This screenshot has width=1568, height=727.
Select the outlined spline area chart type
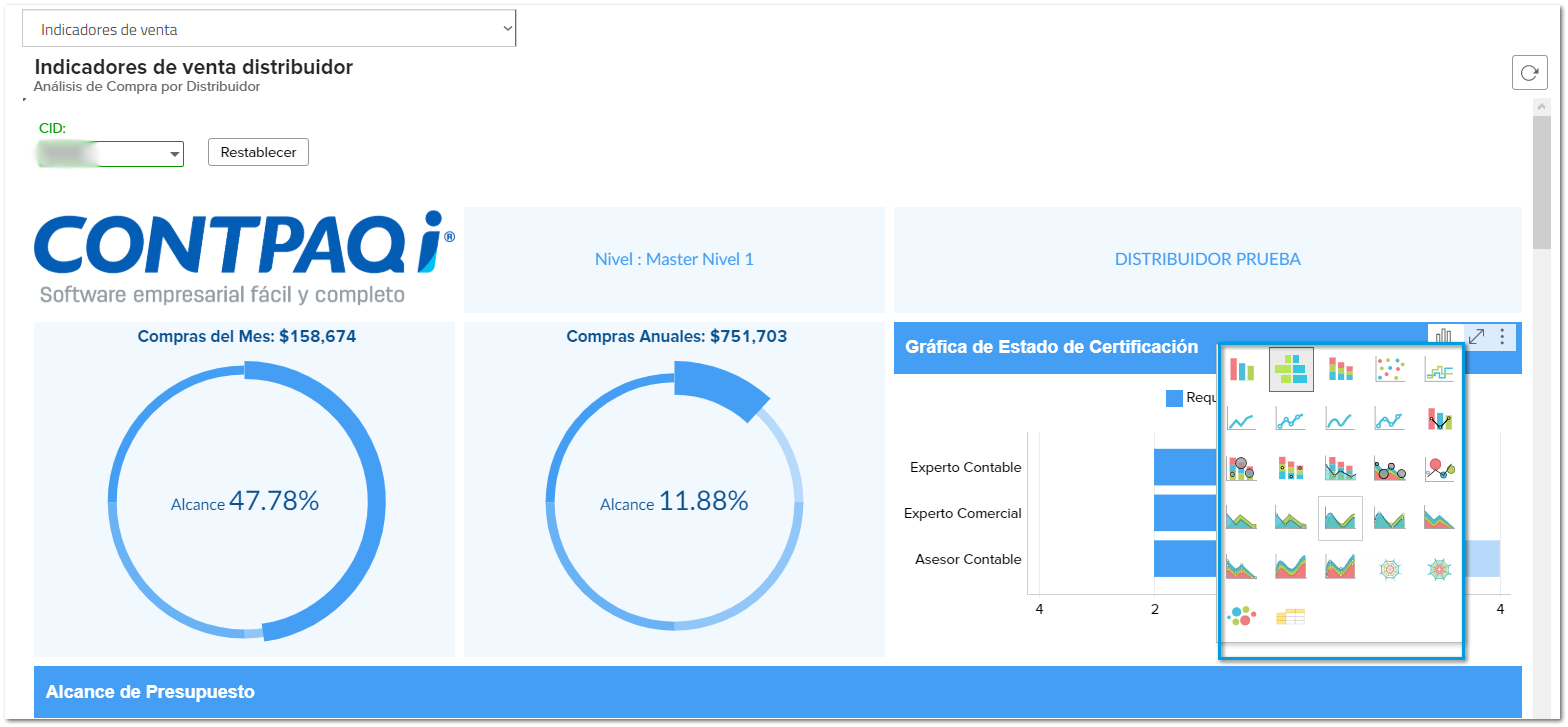point(1340,518)
